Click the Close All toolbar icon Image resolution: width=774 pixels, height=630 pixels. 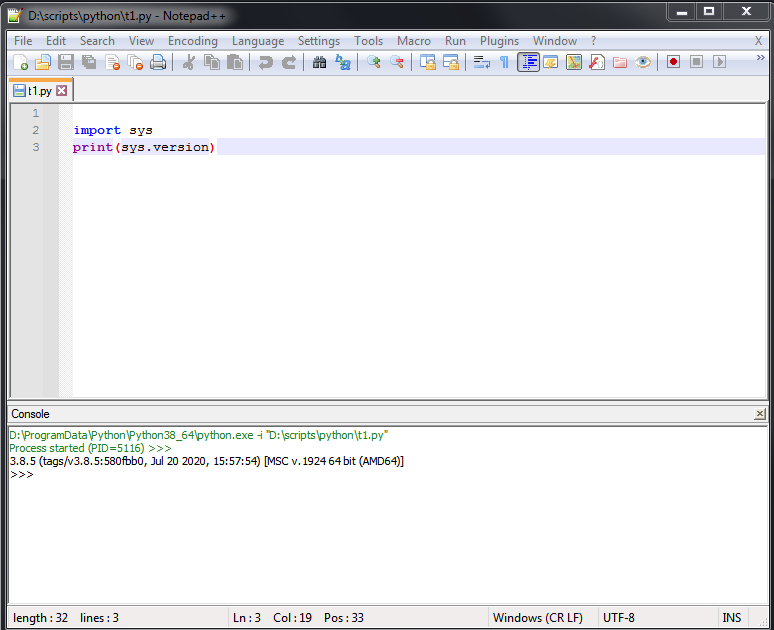tap(135, 62)
